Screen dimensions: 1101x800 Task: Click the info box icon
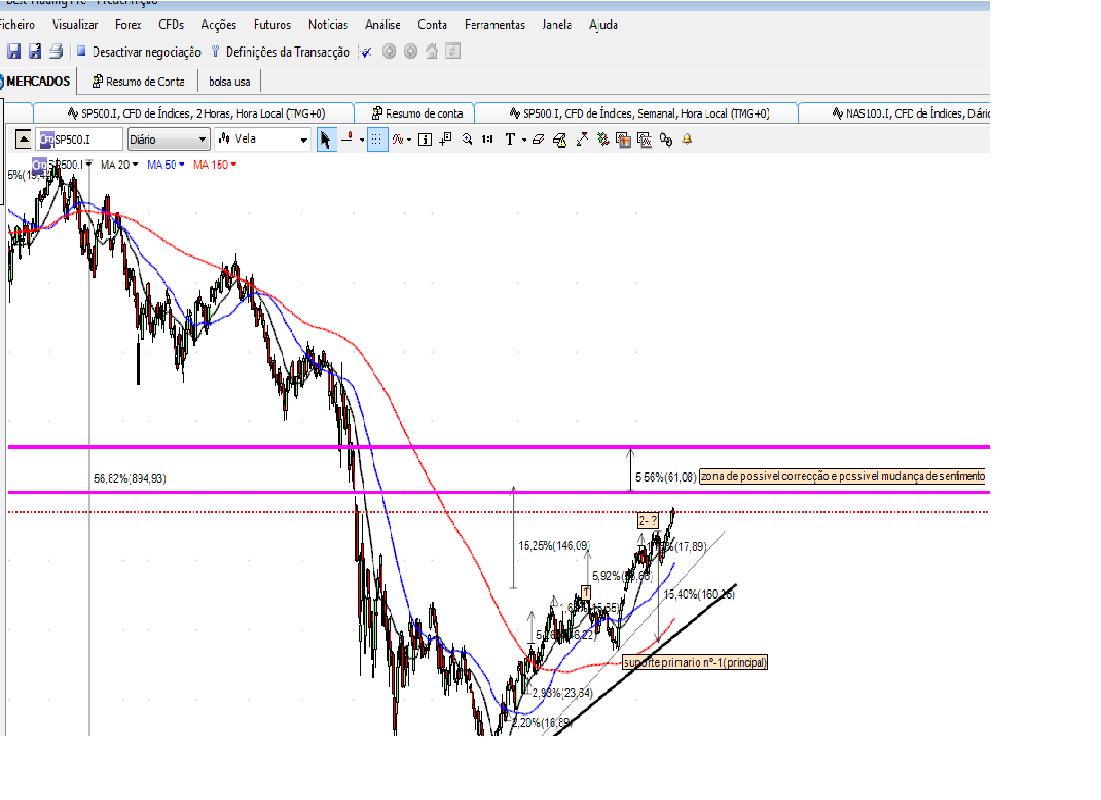tap(425, 139)
